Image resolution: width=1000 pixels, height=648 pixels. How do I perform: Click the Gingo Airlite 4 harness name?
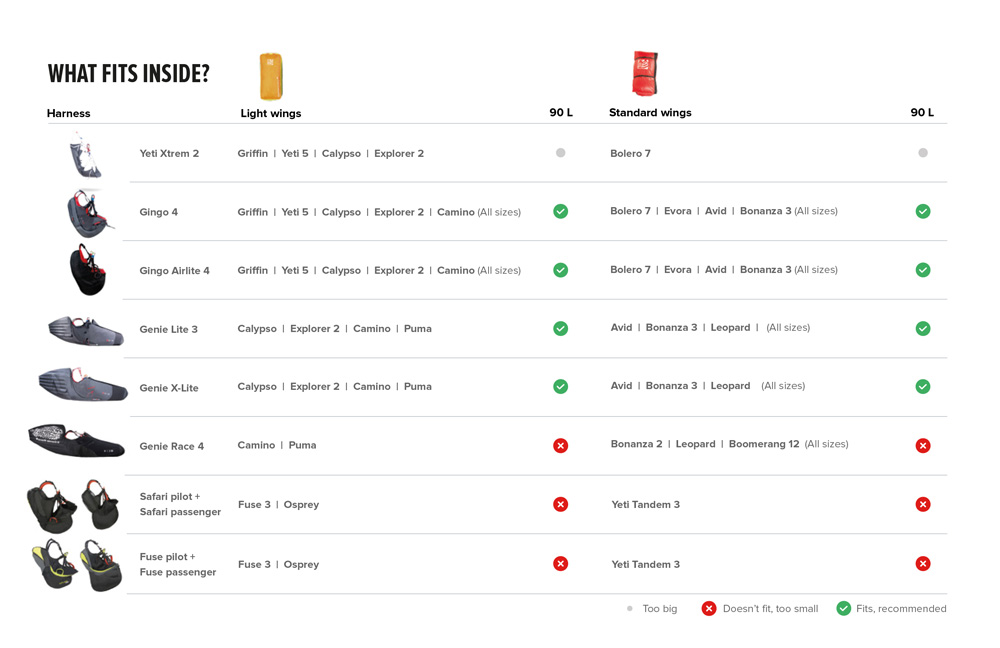(174, 270)
